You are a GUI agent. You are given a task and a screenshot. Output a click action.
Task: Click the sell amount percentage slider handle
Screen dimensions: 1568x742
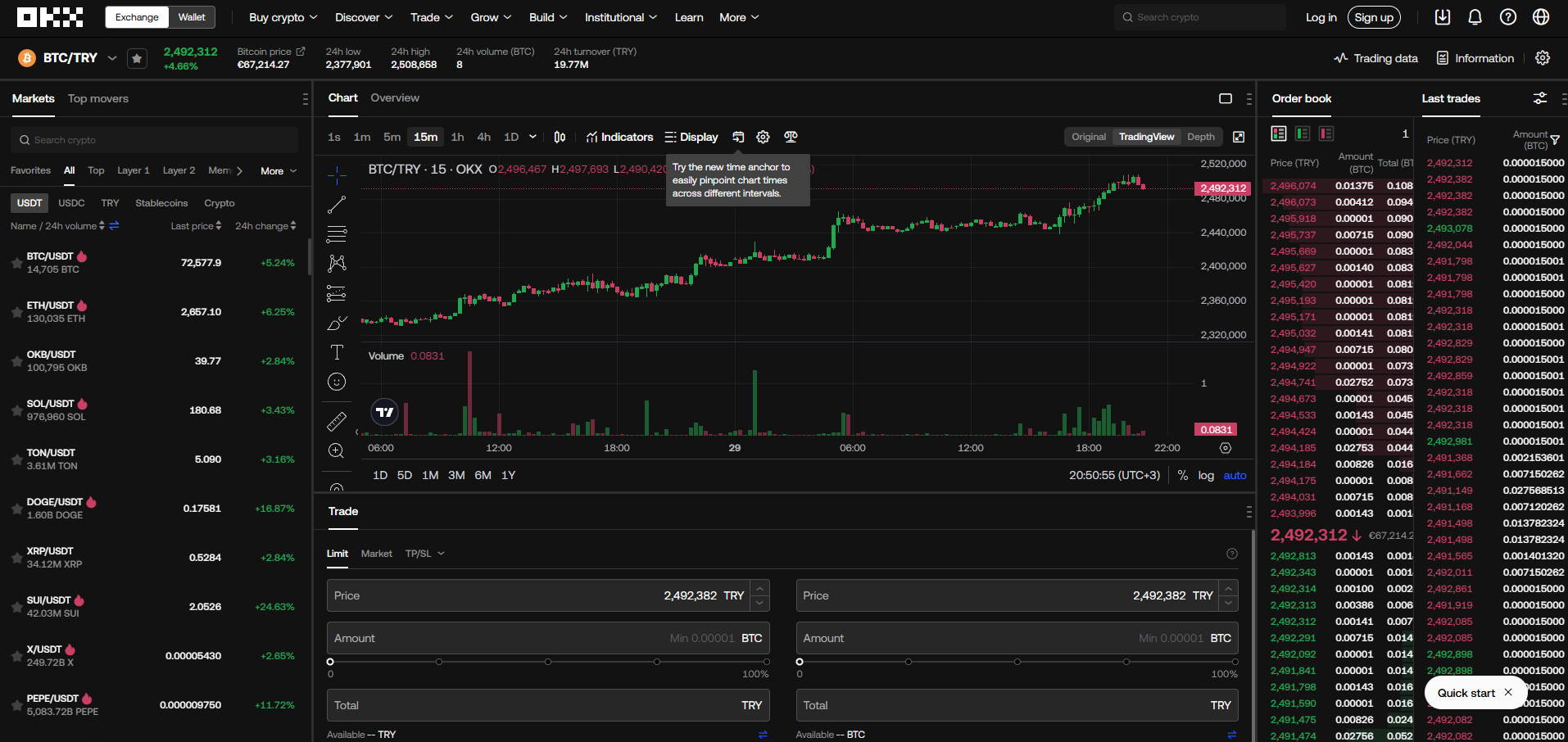(x=800, y=662)
